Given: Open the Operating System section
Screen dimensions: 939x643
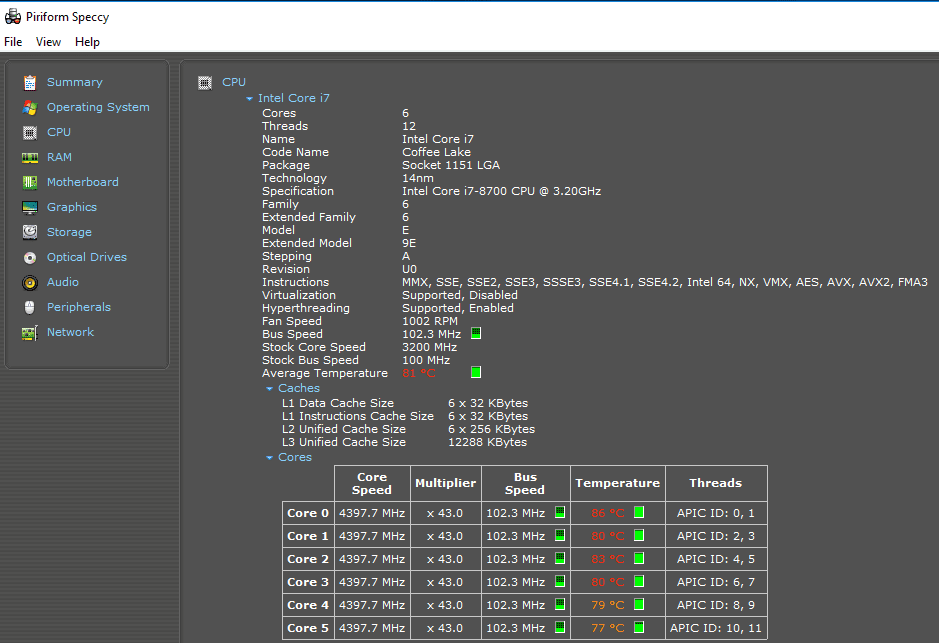Looking at the screenshot, I should [98, 107].
